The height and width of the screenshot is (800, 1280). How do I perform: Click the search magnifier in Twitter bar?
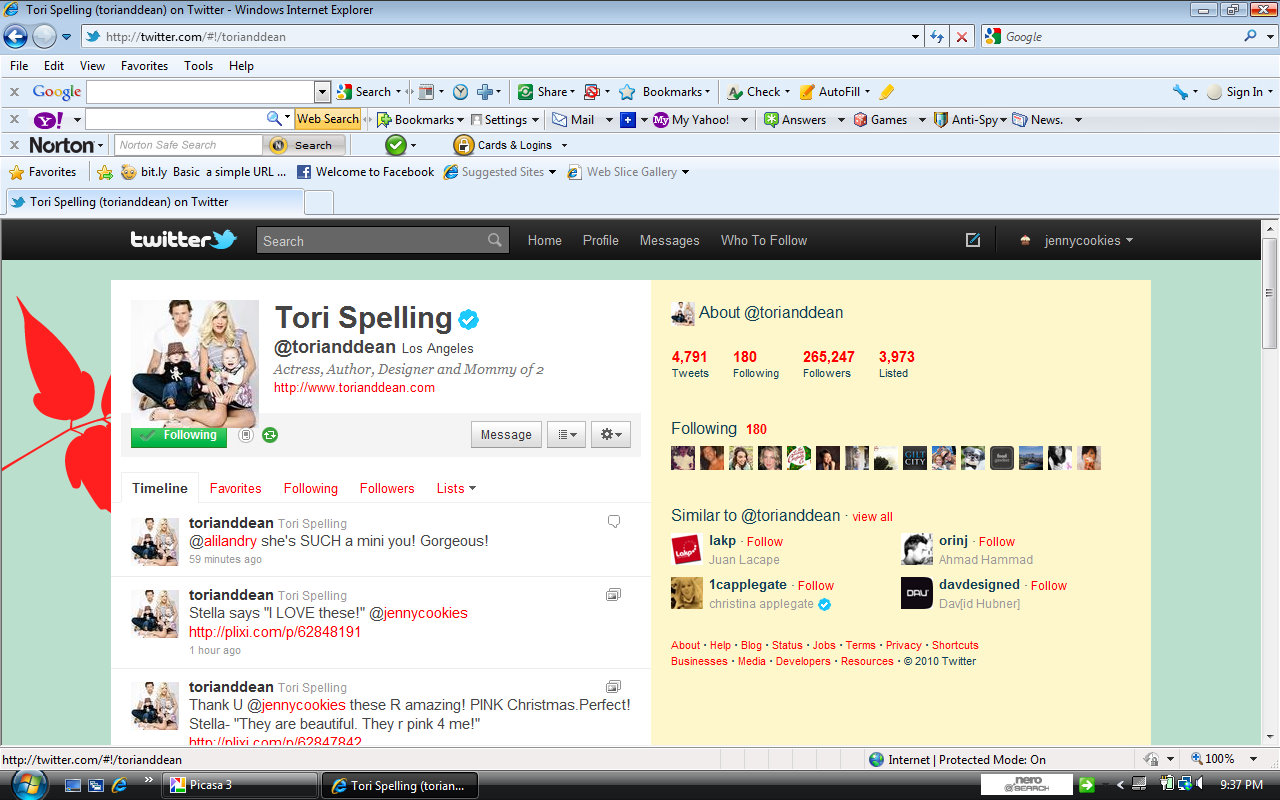(495, 240)
